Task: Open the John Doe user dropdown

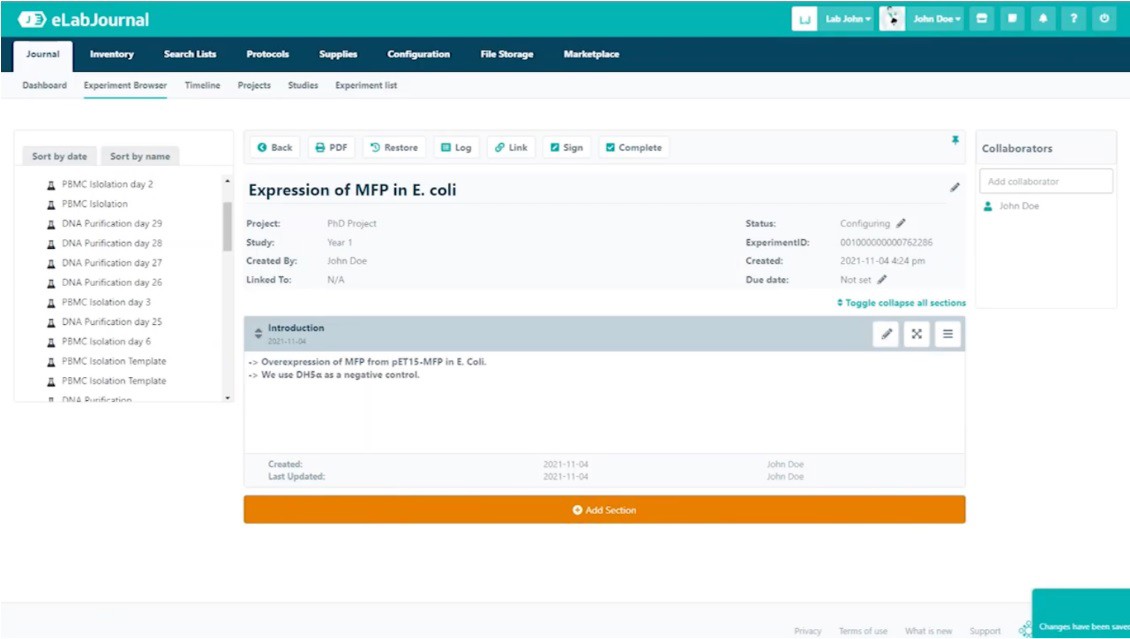Action: 936,18
